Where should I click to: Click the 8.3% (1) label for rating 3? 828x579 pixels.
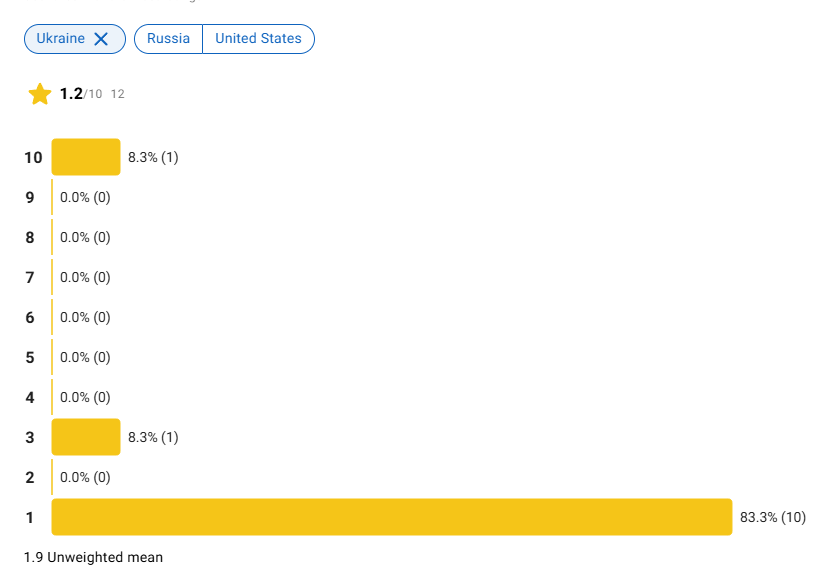tap(153, 437)
